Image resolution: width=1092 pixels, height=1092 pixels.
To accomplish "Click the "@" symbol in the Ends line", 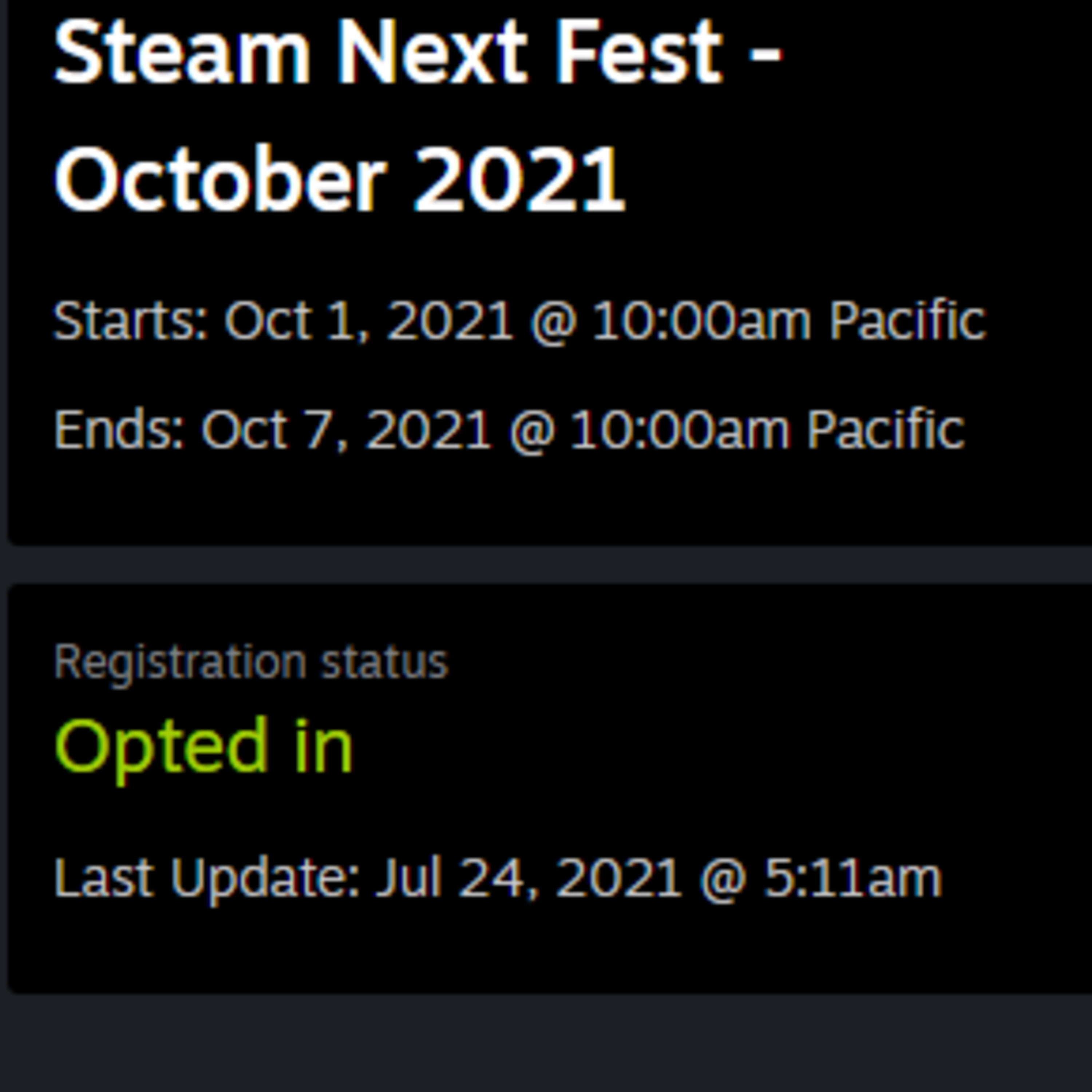I will [531, 431].
